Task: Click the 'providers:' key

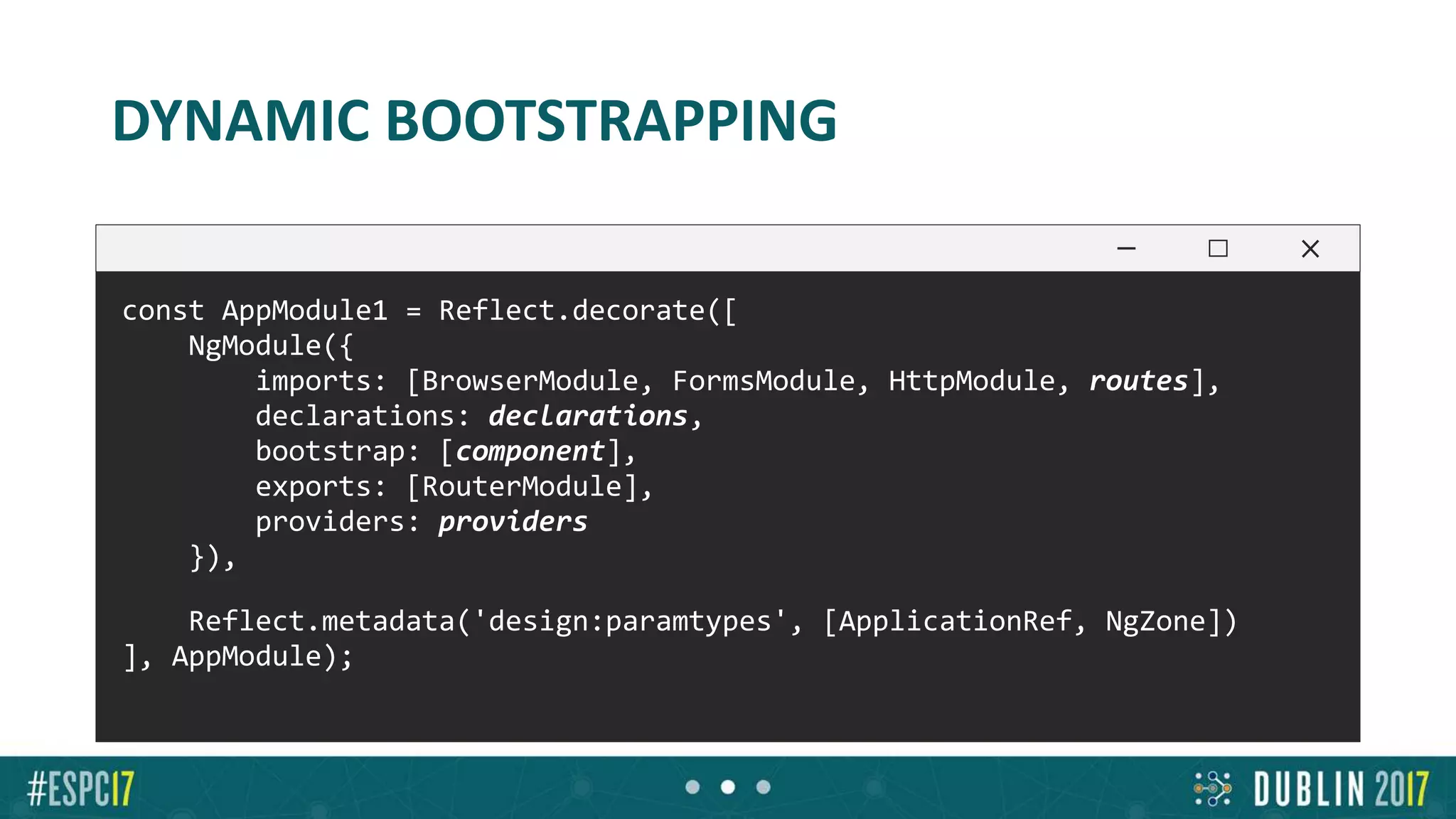Action: (x=338, y=523)
